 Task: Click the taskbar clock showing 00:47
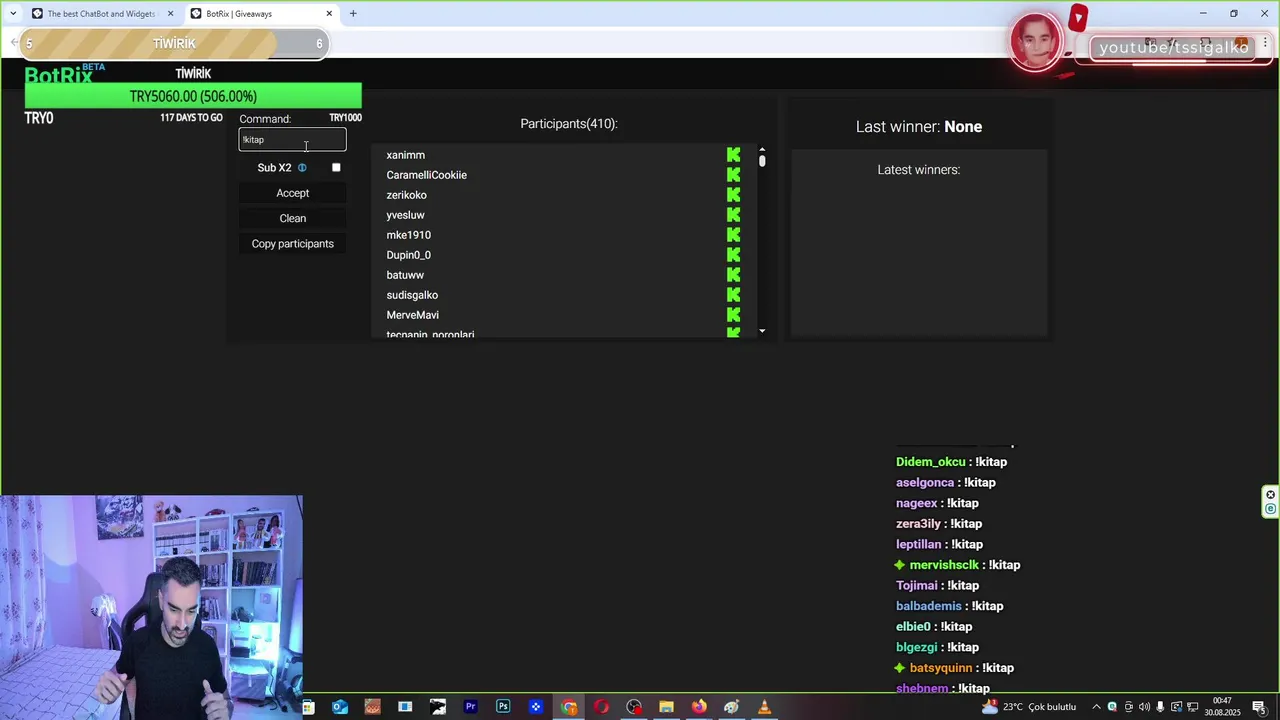[1222, 707]
